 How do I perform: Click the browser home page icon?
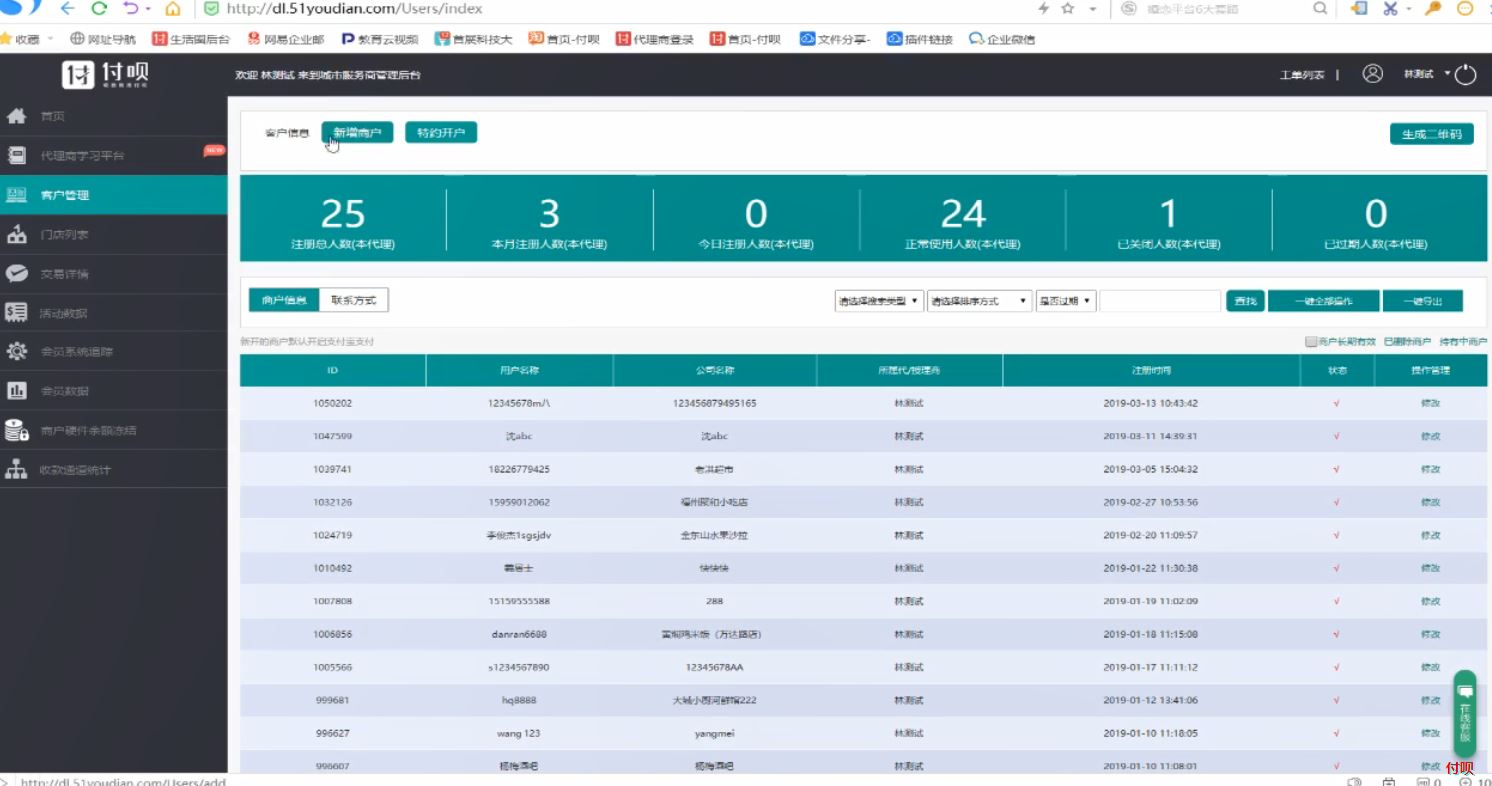point(172,8)
